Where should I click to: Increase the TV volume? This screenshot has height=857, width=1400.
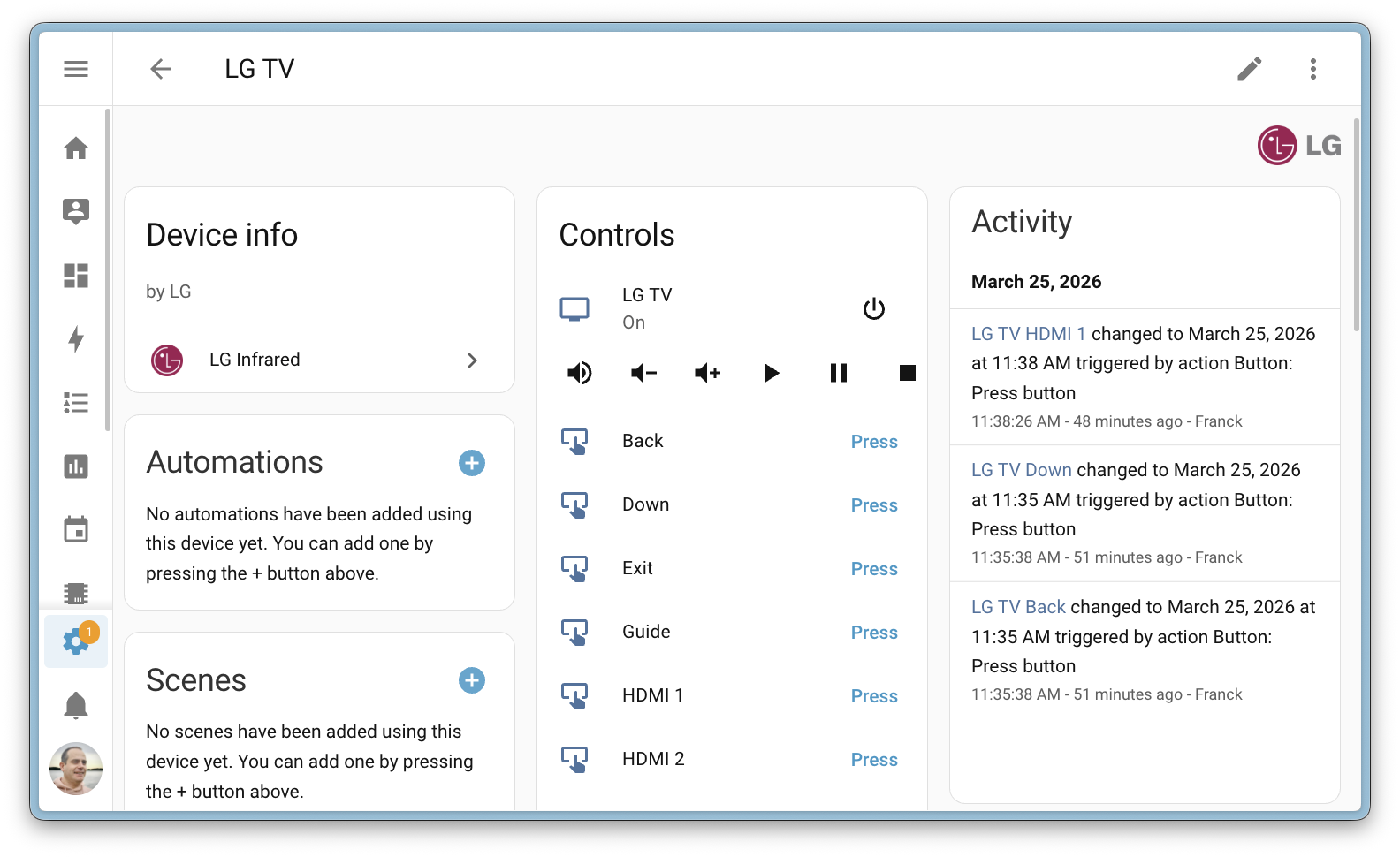708,373
